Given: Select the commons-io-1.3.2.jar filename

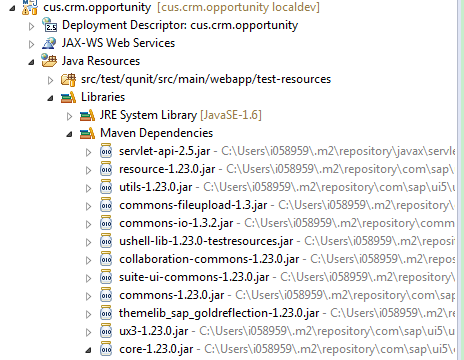Looking at the screenshot, I should point(176,223).
